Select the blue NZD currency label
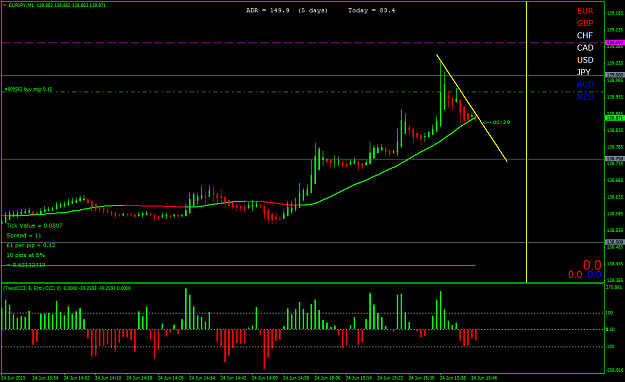Screen dimensions: 625x382 coord(585,97)
